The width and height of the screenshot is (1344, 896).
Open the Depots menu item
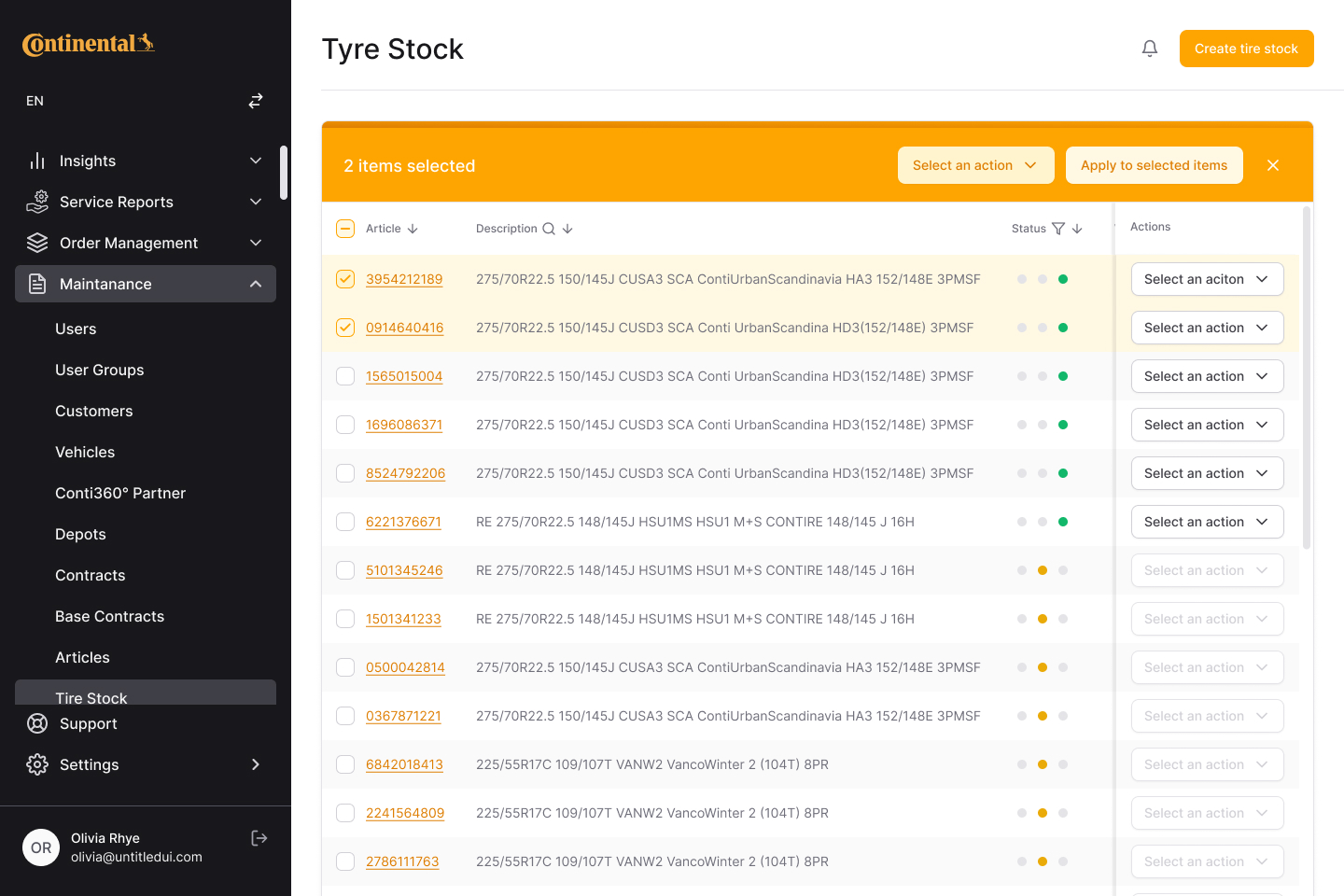[x=80, y=534]
